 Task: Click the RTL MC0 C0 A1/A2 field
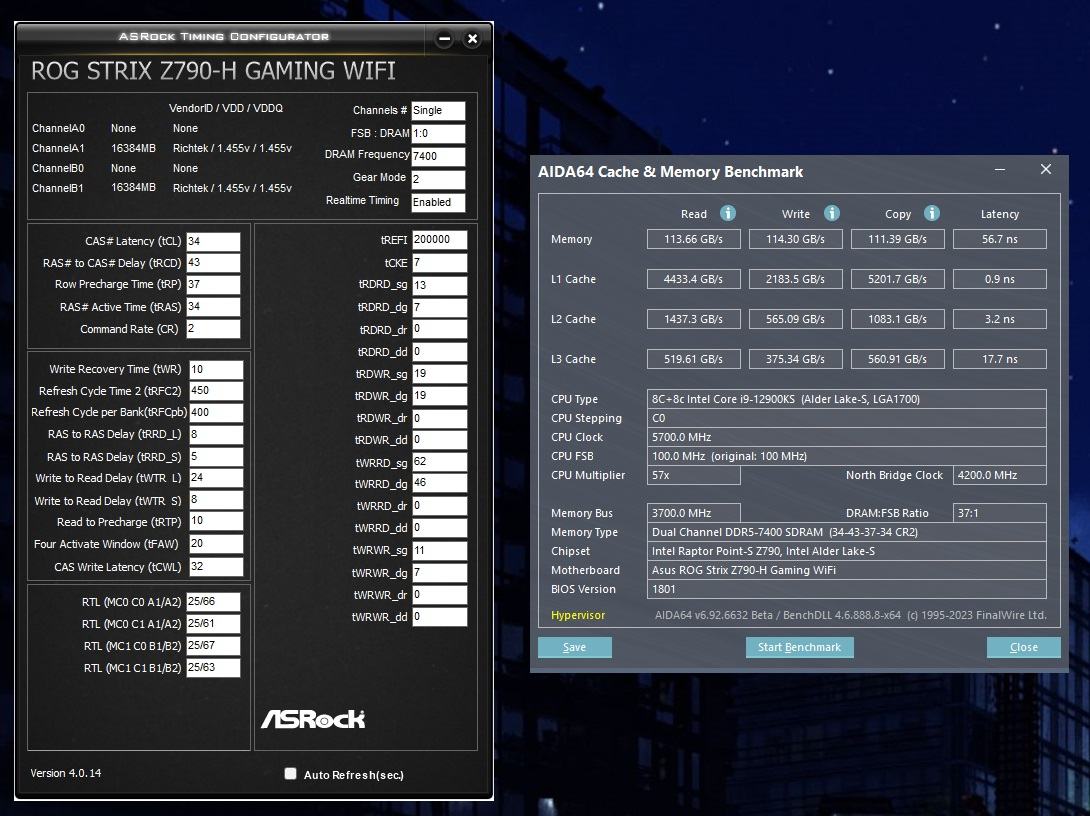point(213,602)
